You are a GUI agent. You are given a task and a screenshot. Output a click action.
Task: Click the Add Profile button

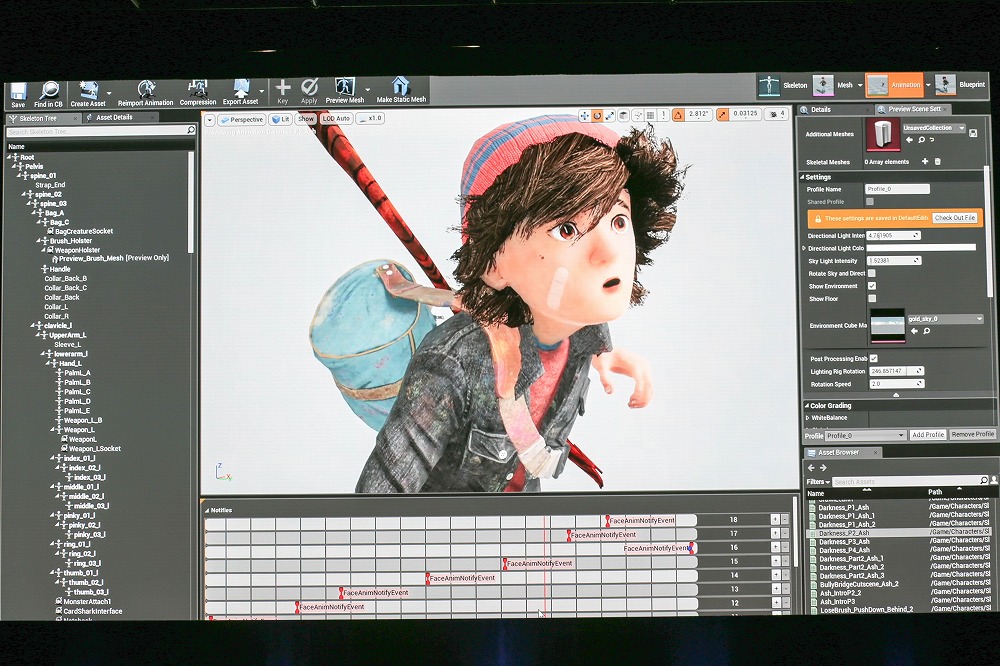point(927,434)
